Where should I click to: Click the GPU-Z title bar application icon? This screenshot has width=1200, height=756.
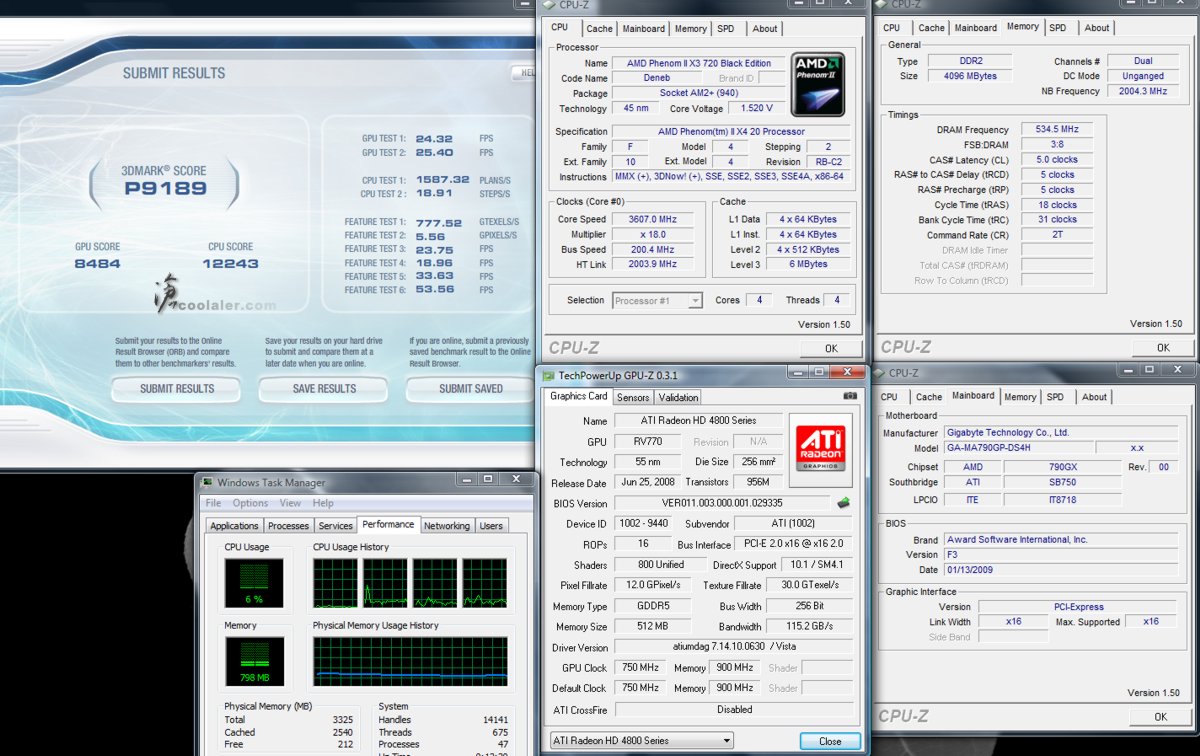click(x=549, y=375)
